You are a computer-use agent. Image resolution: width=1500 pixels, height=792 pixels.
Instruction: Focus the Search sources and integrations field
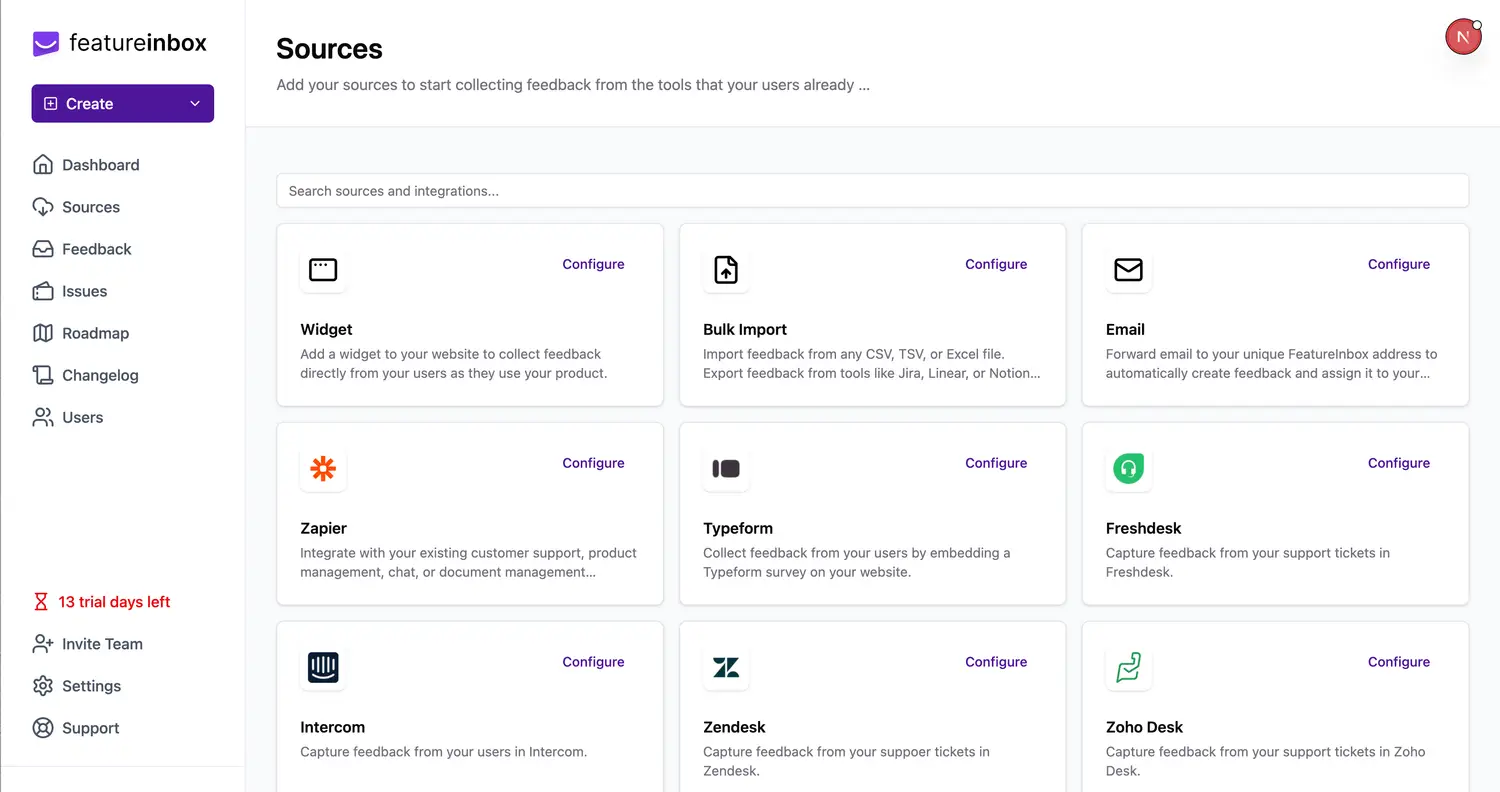pos(872,191)
